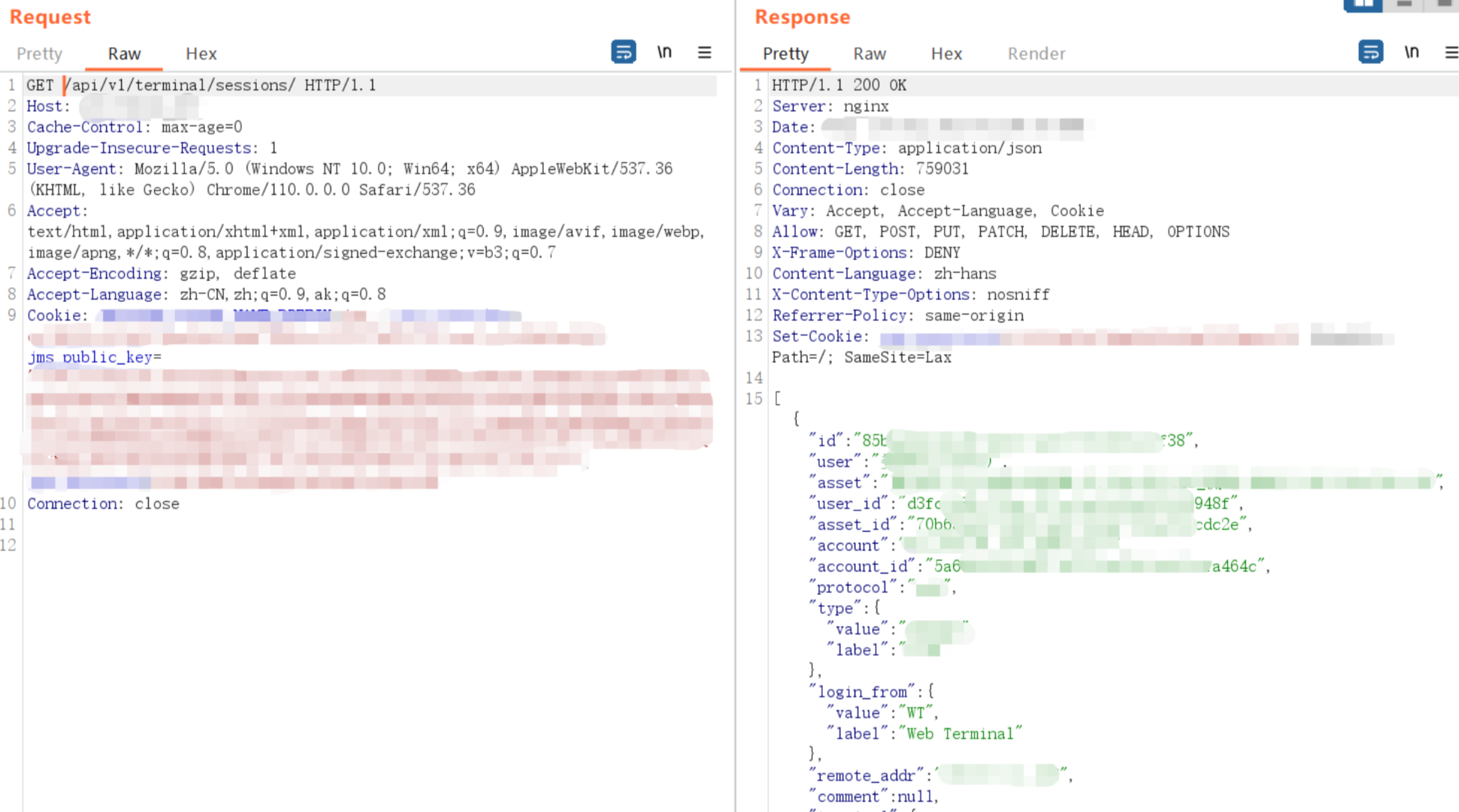Toggle word wrap in Request panel
This screenshot has width=1459, height=812.
[x=623, y=52]
